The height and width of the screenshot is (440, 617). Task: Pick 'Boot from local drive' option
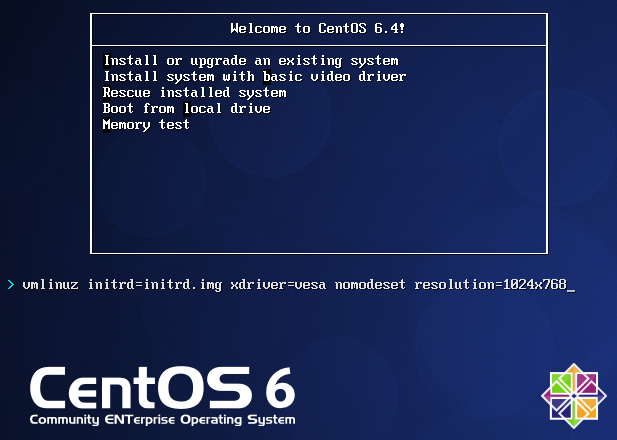click(187, 109)
